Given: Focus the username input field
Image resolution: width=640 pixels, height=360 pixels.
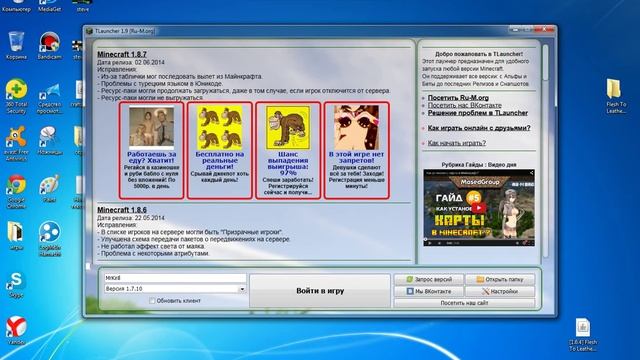Looking at the screenshot, I should pos(175,278).
